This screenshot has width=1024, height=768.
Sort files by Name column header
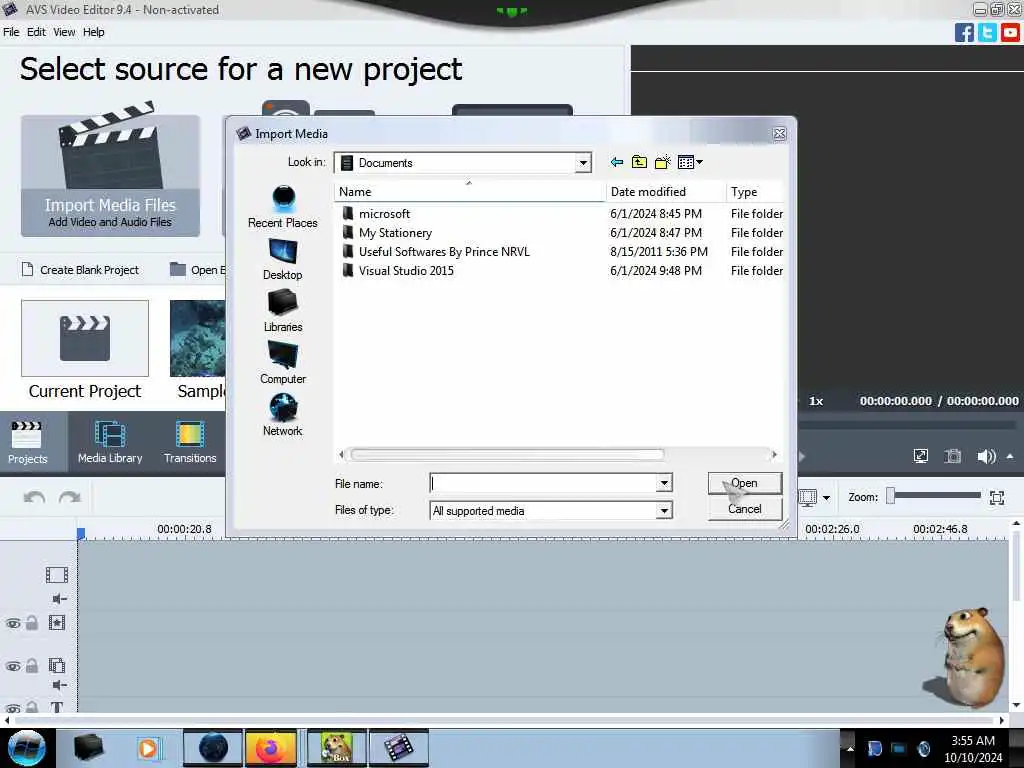click(x=469, y=192)
